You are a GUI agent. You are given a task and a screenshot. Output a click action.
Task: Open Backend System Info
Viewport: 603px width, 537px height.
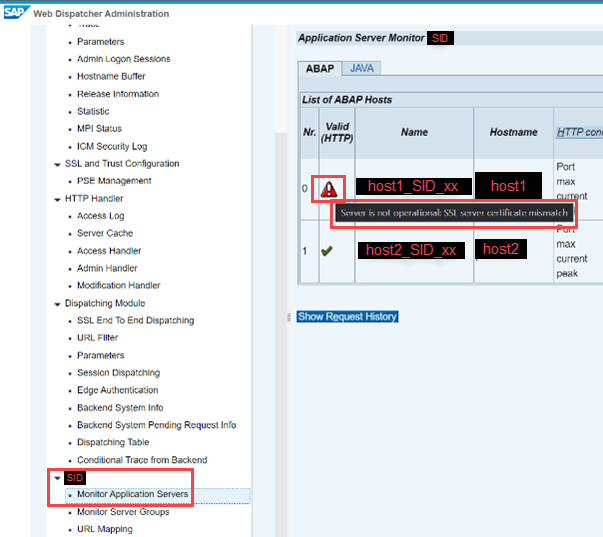[120, 408]
